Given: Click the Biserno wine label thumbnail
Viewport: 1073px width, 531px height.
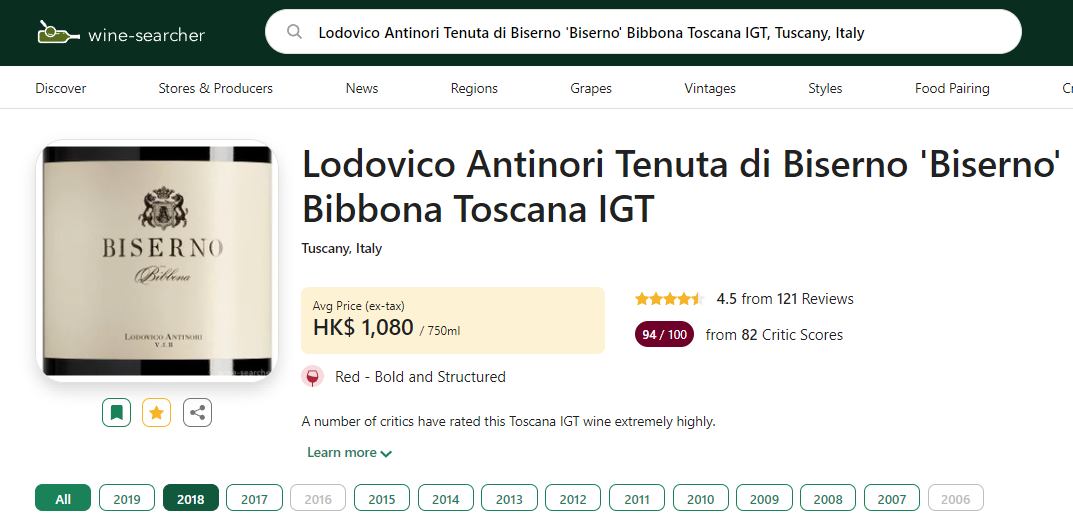Looking at the screenshot, I should [155, 260].
